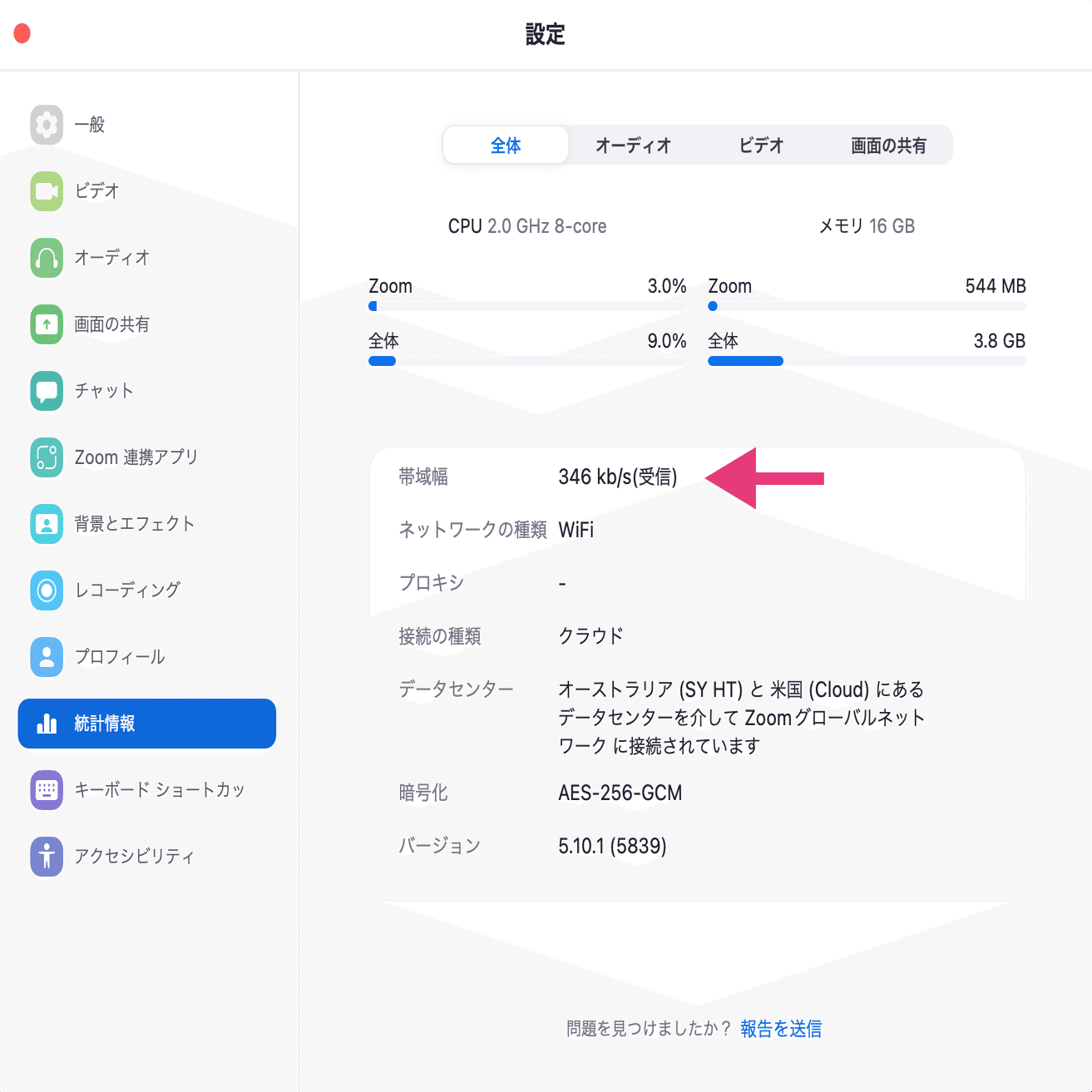1092x1092 pixels.
Task: Switch to the 全体 tab
Action: (506, 146)
